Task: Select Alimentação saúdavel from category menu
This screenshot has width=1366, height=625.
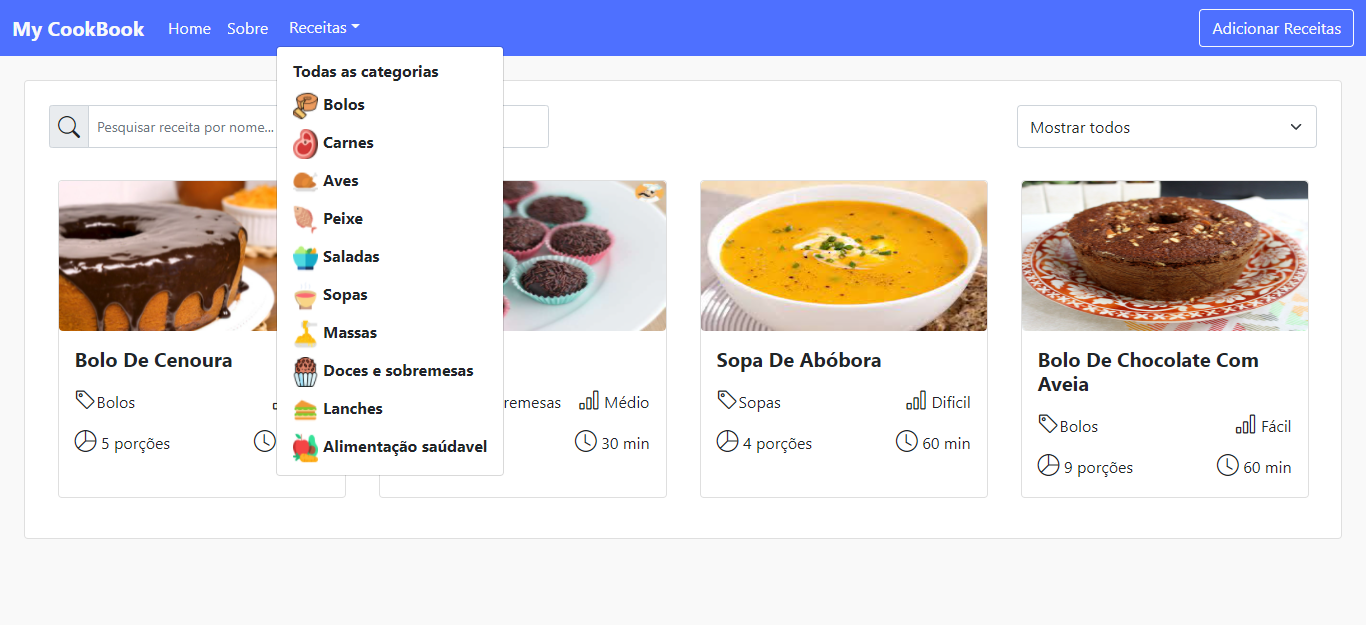Action: pos(404,447)
